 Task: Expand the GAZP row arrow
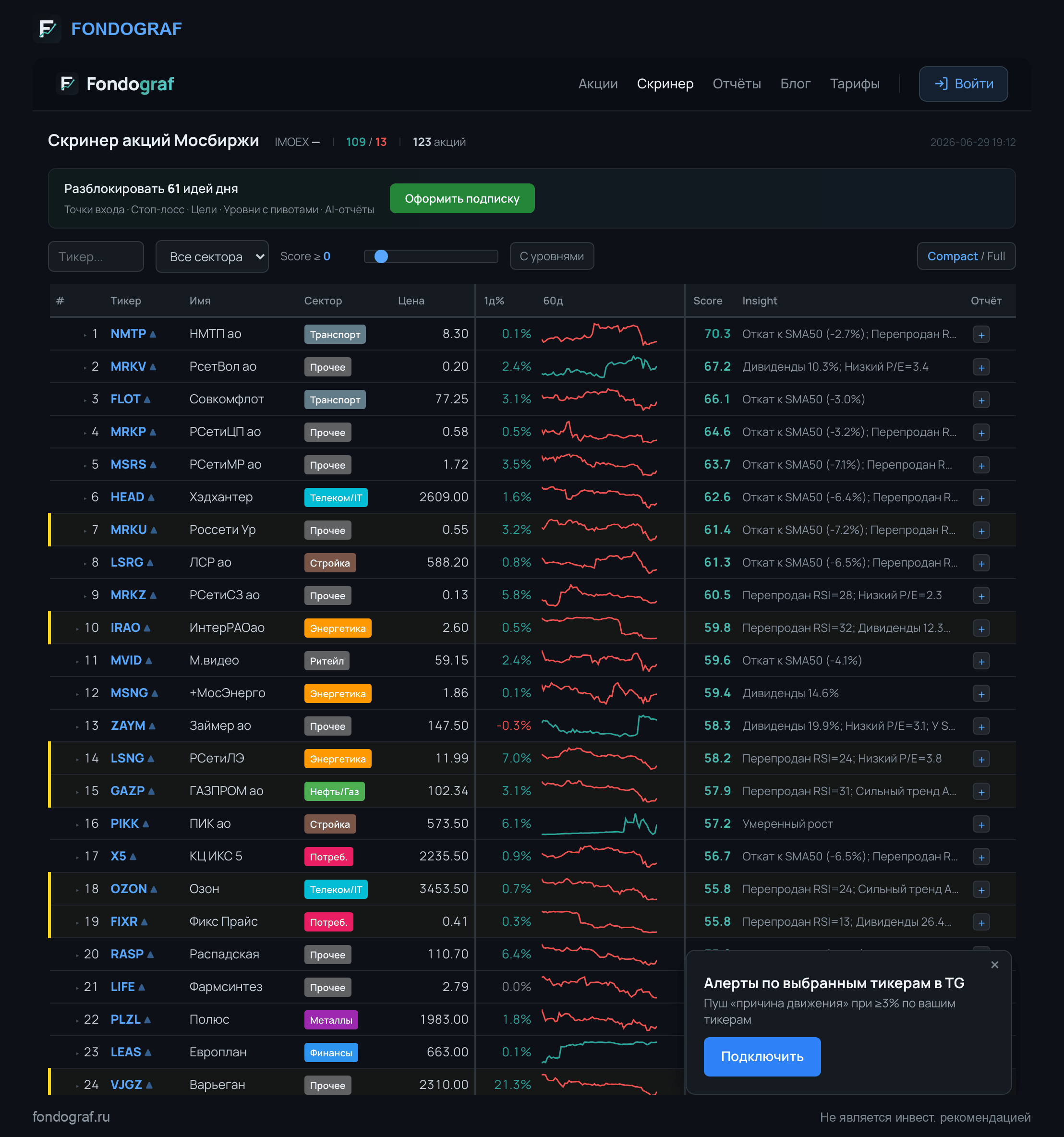coord(77,792)
